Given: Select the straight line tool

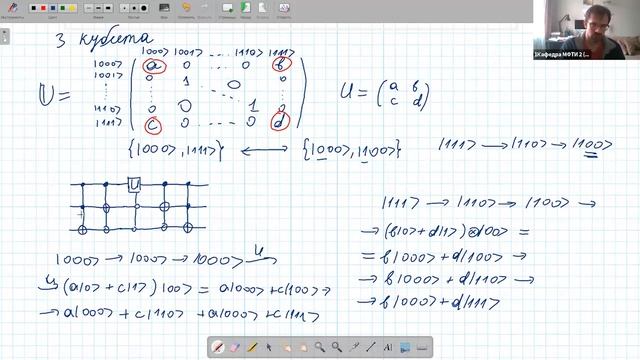Looking at the screenshot, I should coord(371,347).
